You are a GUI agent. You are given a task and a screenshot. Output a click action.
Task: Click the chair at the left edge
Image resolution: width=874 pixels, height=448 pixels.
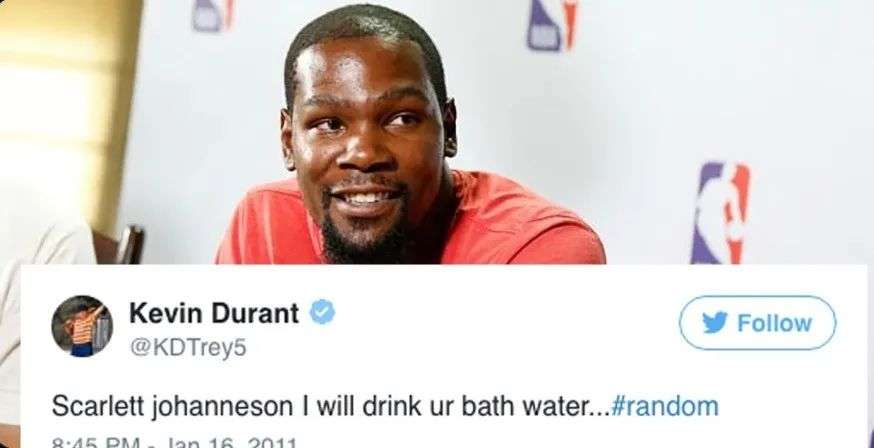(119, 244)
